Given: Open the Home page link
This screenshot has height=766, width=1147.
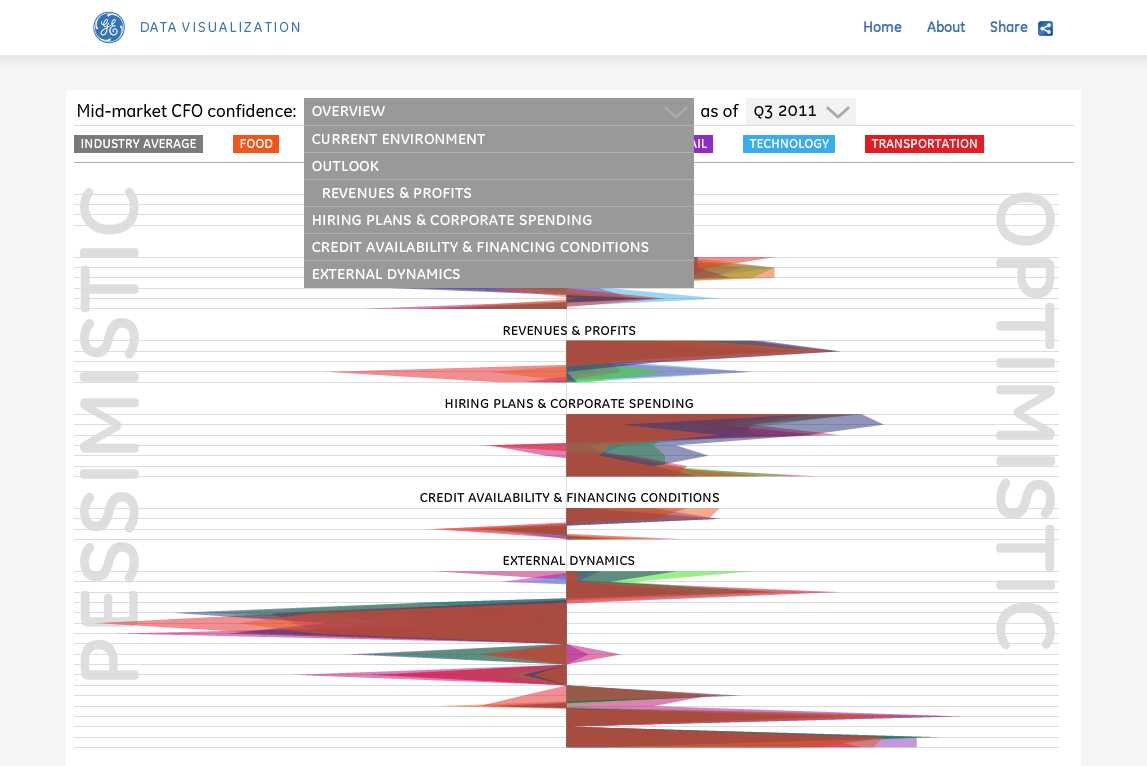Looking at the screenshot, I should (882, 27).
